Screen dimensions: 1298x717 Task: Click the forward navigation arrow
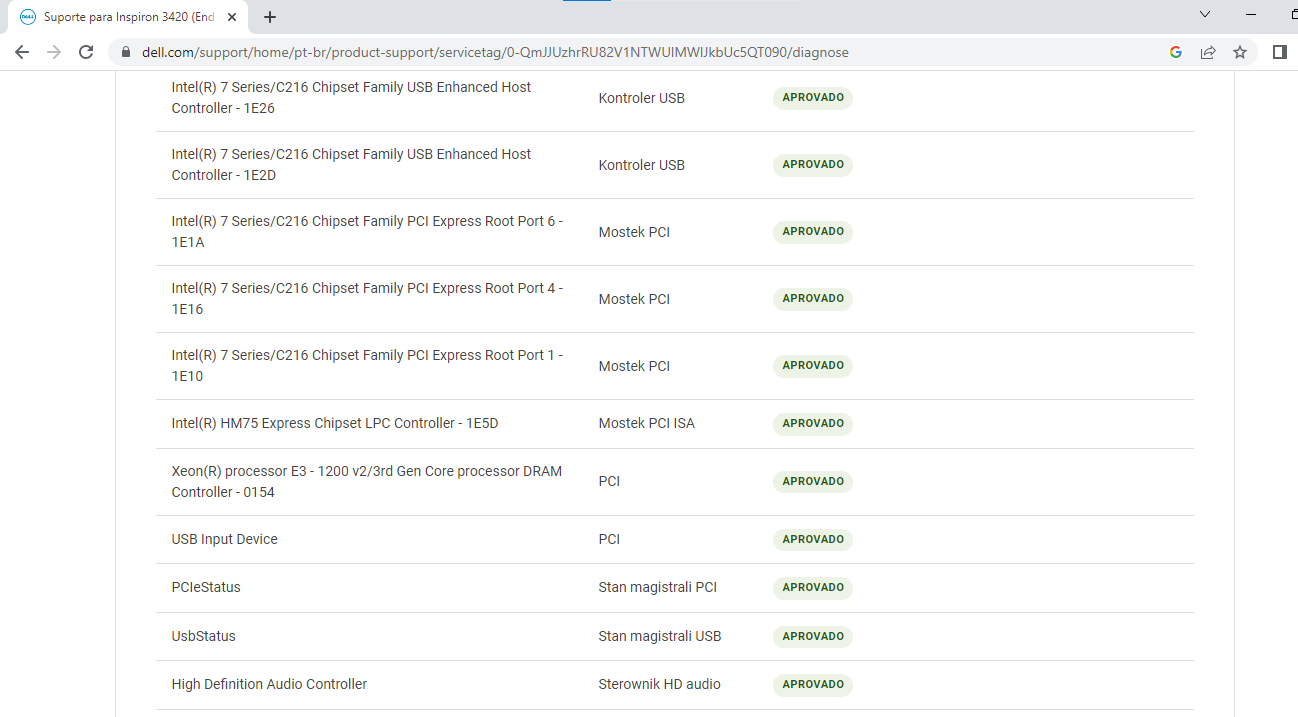(x=54, y=52)
